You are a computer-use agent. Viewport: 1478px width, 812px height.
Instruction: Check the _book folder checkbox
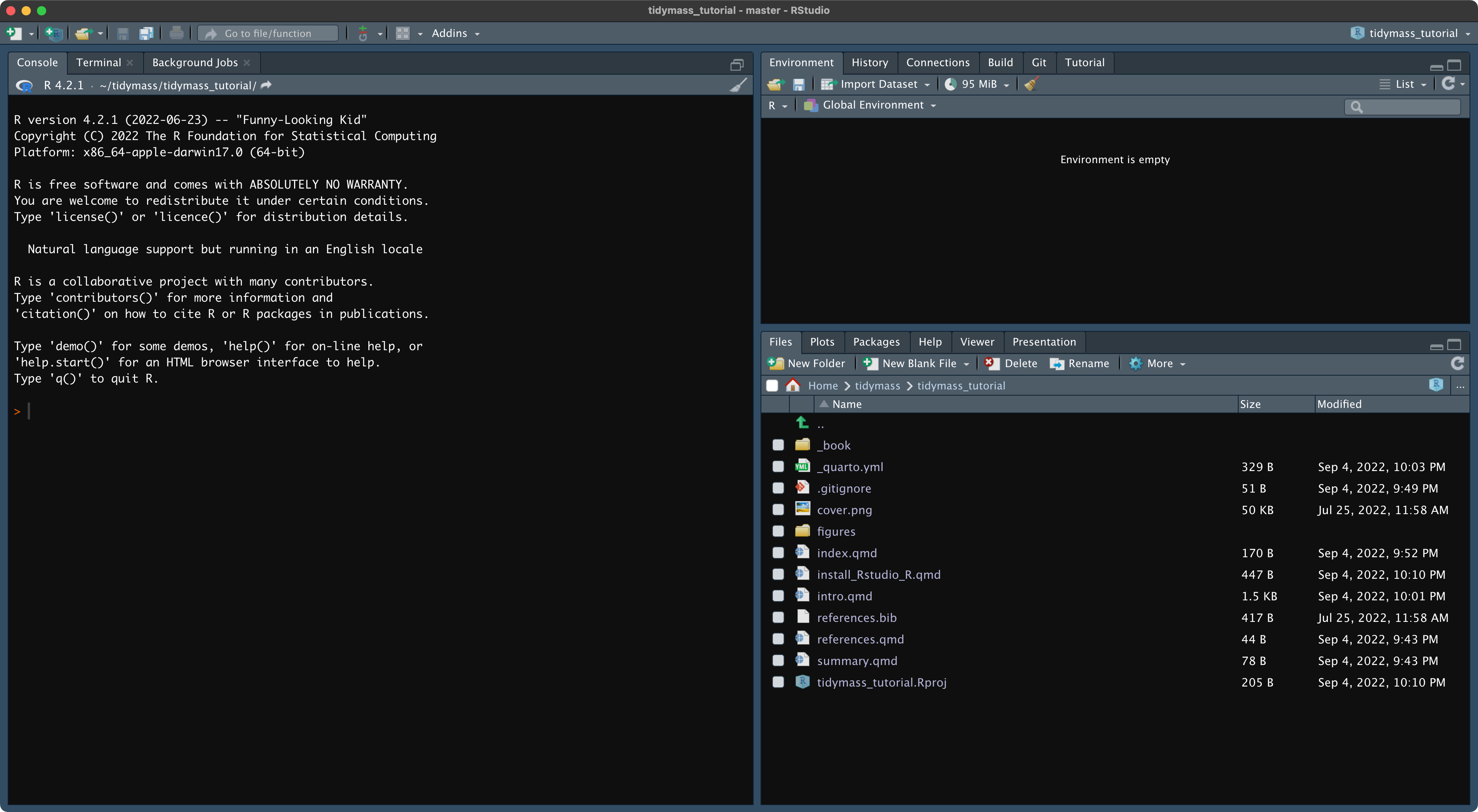point(778,445)
